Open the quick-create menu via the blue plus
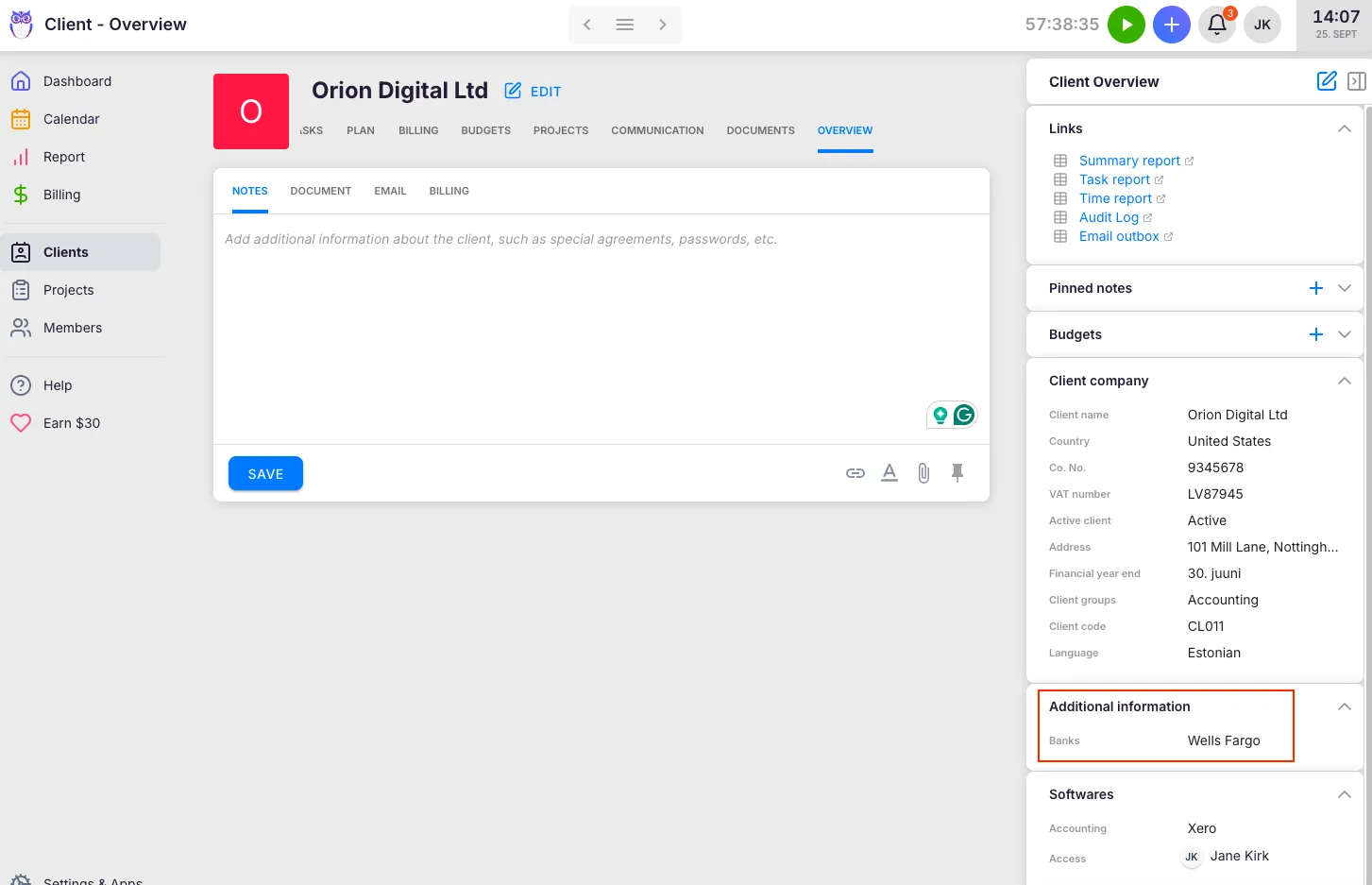1372x885 pixels. coord(1171,24)
